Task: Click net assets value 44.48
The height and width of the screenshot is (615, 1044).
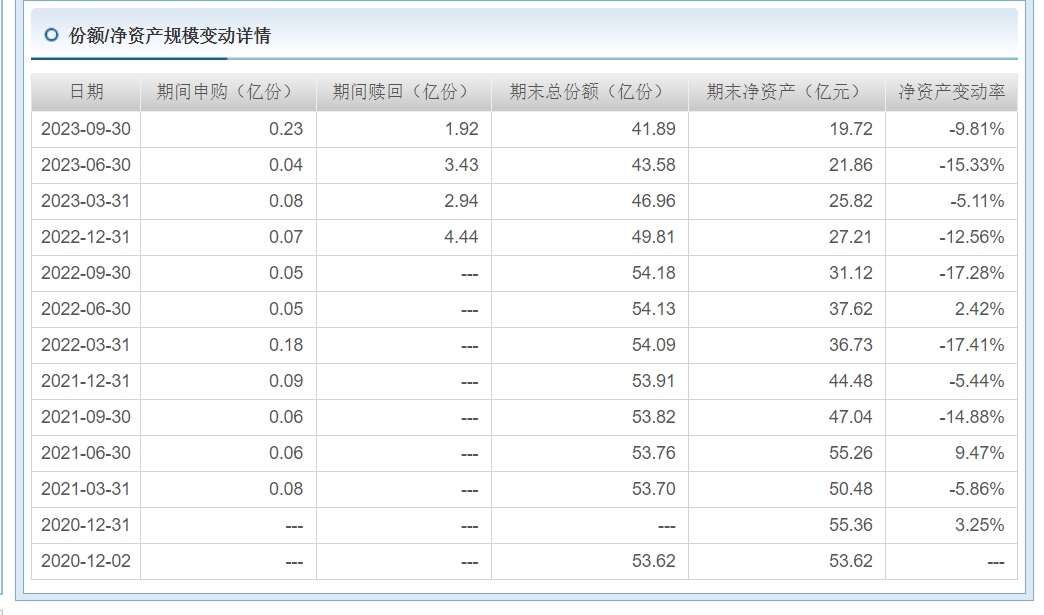Action: [851, 381]
